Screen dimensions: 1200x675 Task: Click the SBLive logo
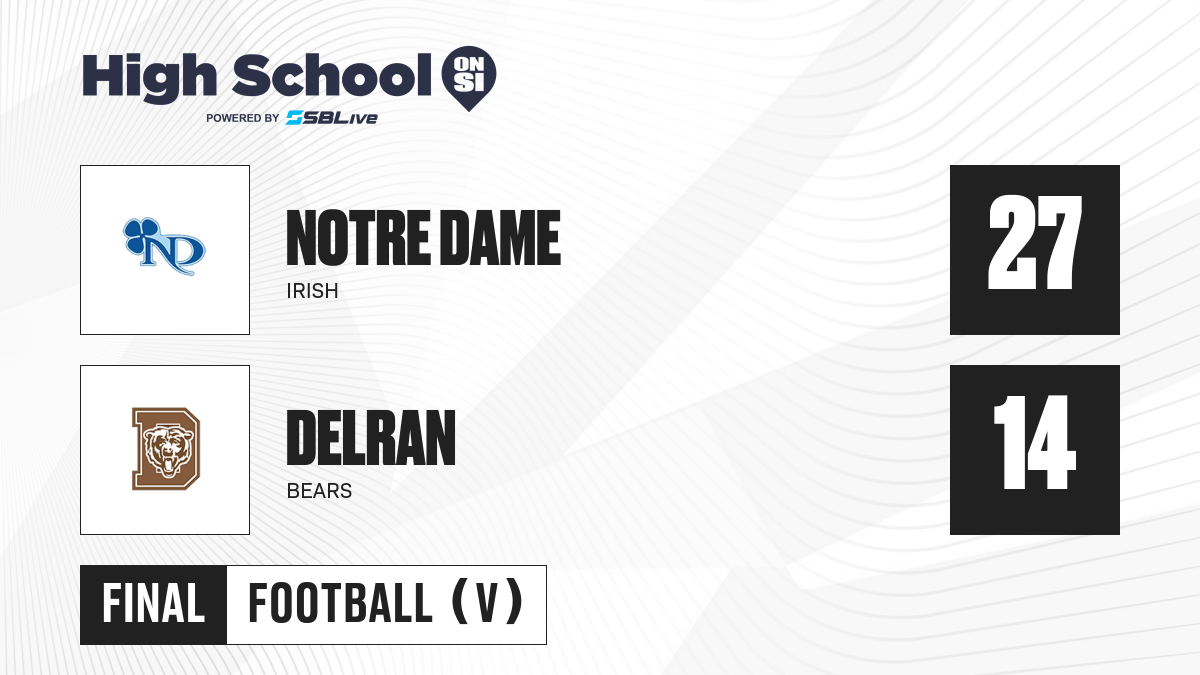tap(331, 118)
